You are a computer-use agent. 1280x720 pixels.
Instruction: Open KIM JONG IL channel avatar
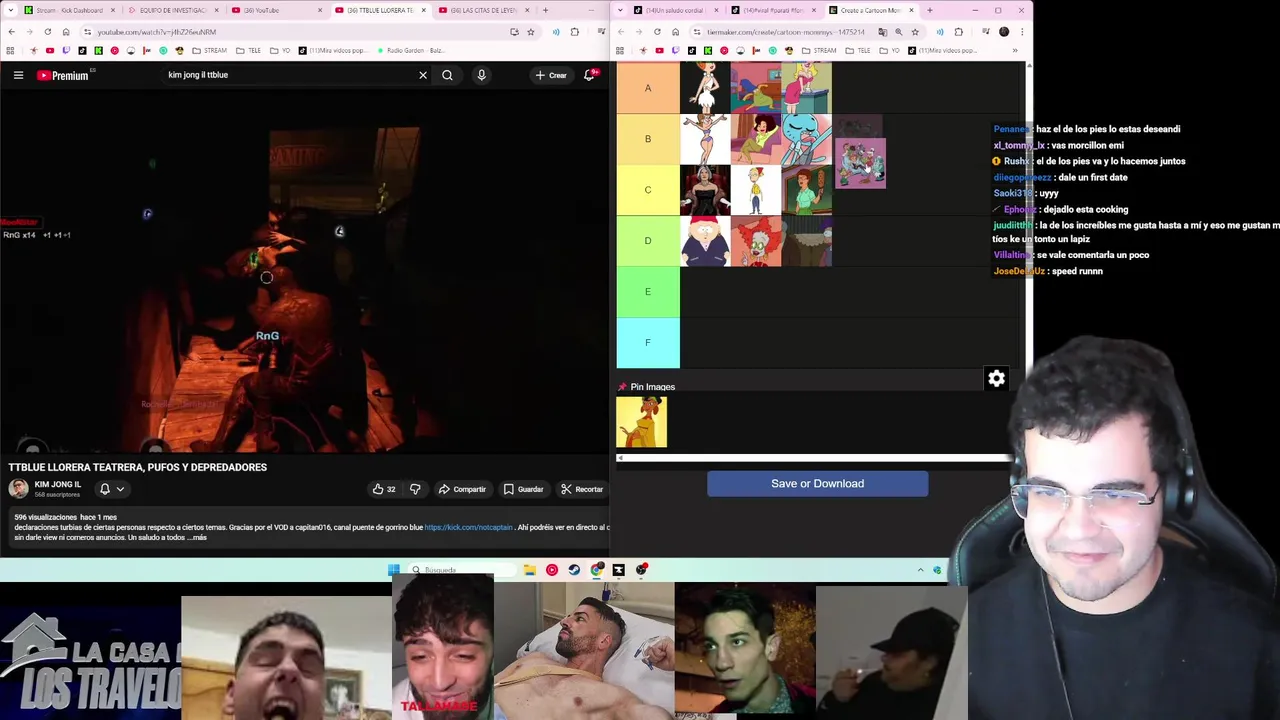coord(18,489)
